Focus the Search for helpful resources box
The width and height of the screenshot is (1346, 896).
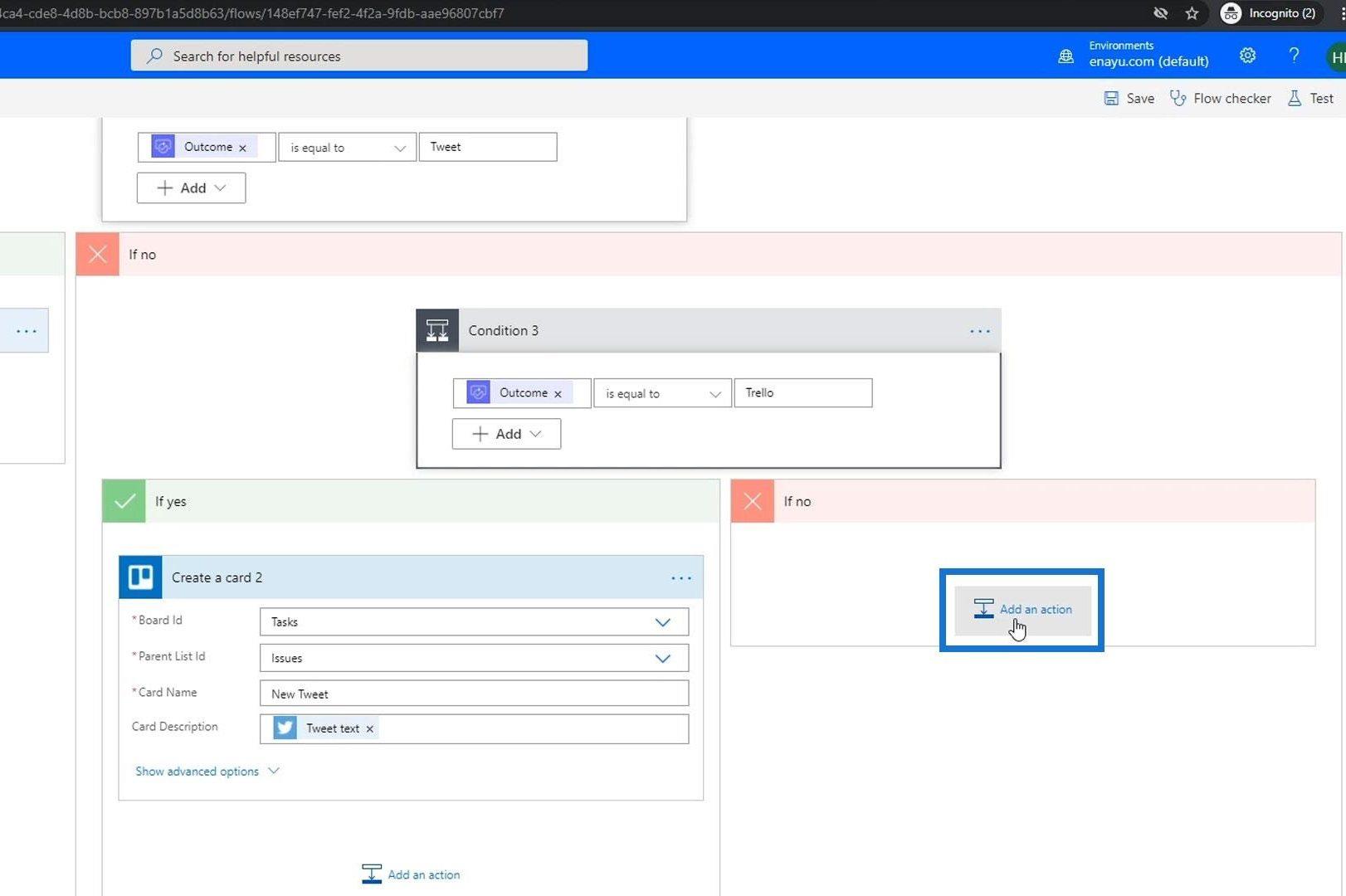pos(358,56)
